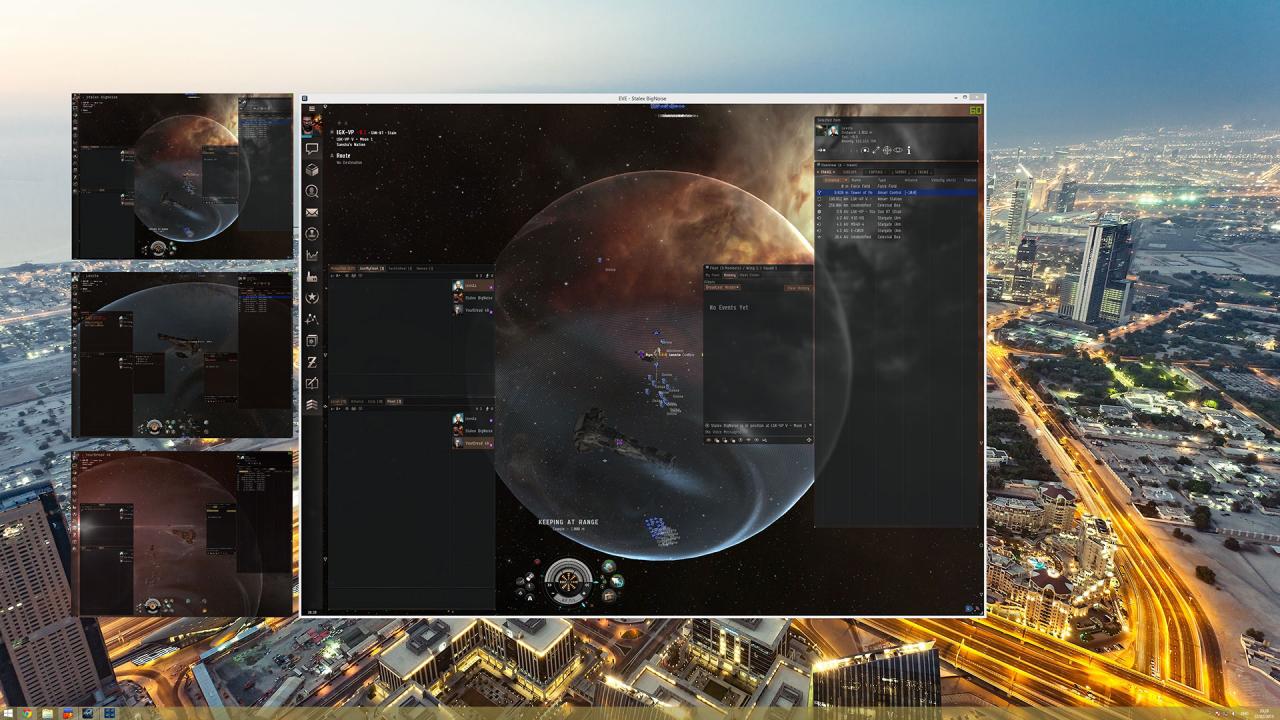Open the Fleet tab in the lower chat window
1280x720 pixels.
click(393, 401)
